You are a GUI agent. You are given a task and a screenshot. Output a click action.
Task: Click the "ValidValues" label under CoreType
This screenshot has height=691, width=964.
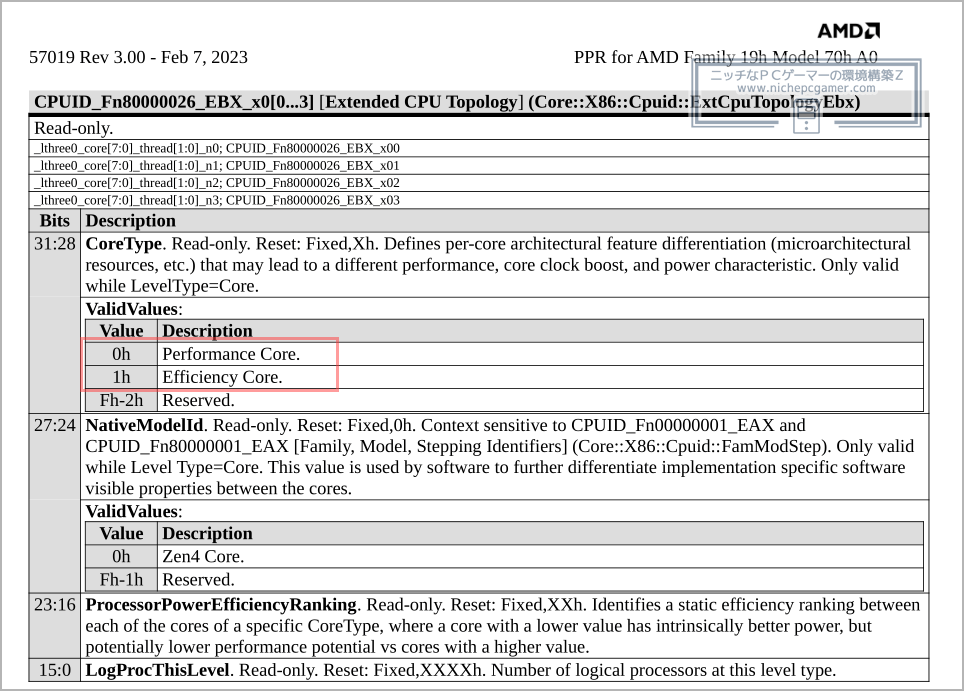click(132, 309)
